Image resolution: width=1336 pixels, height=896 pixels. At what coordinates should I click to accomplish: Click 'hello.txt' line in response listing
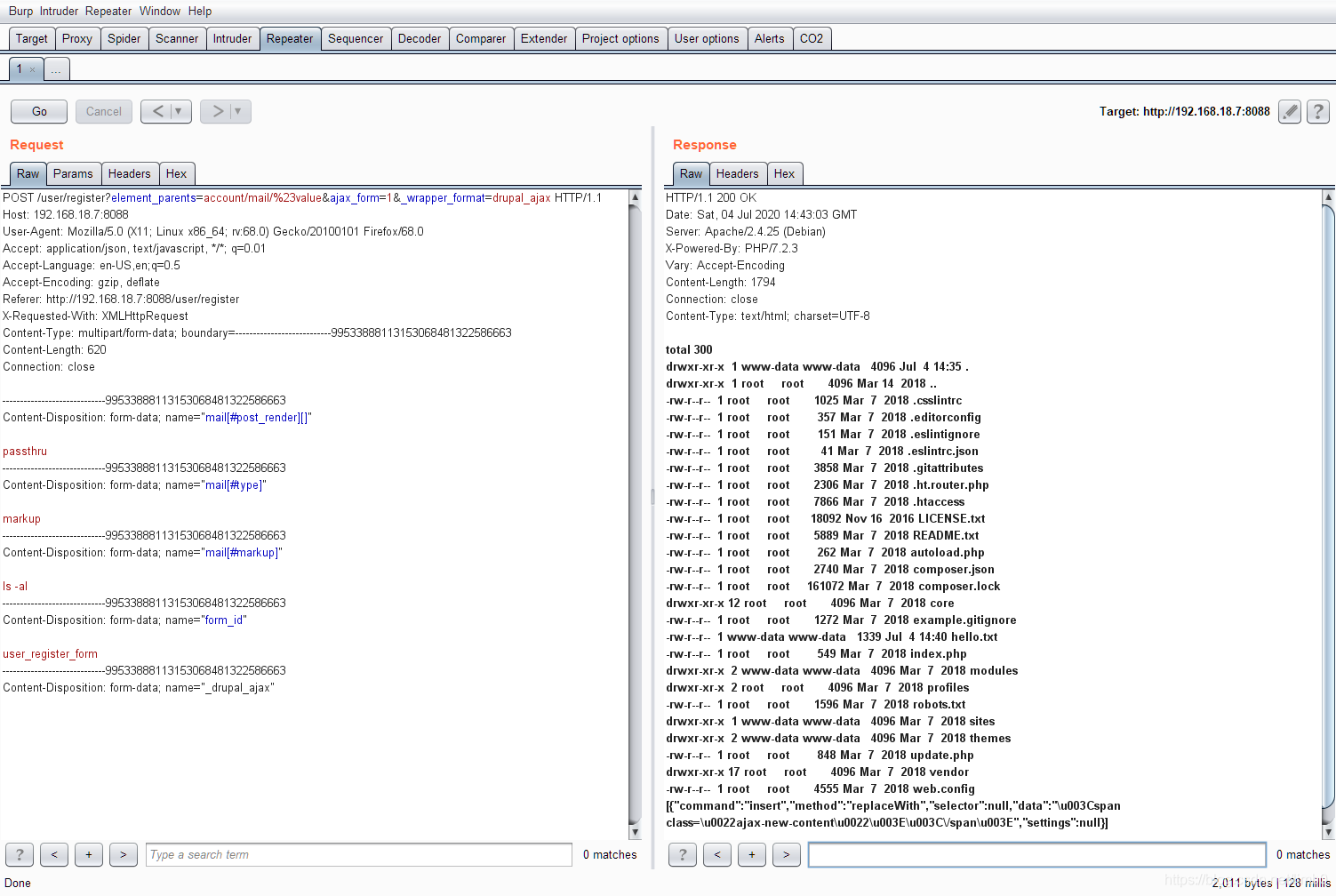coord(832,636)
